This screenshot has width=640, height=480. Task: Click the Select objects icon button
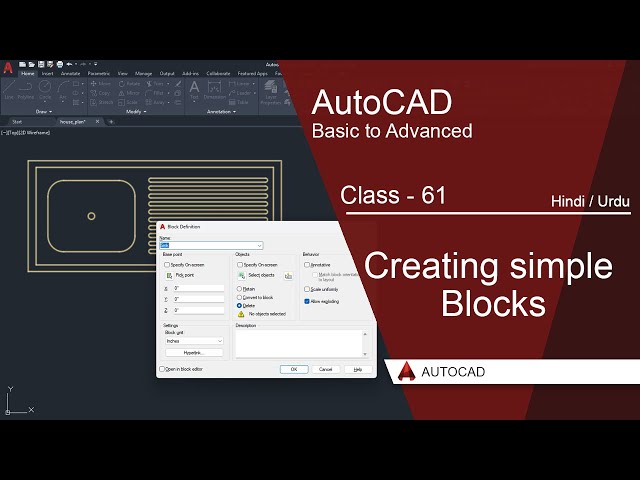pyautogui.click(x=241, y=276)
